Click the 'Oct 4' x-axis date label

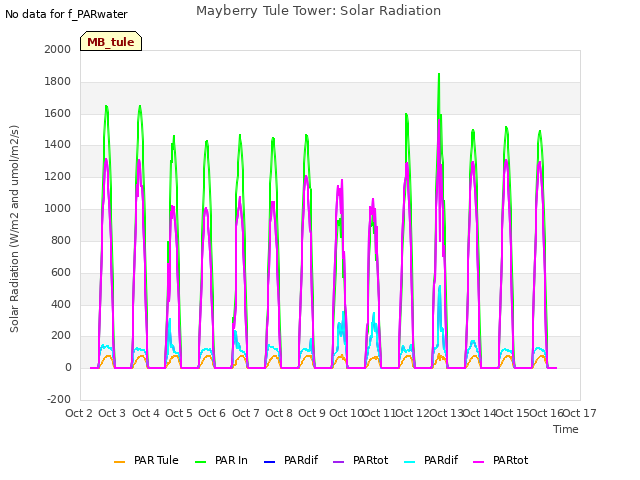pyautogui.click(x=146, y=413)
